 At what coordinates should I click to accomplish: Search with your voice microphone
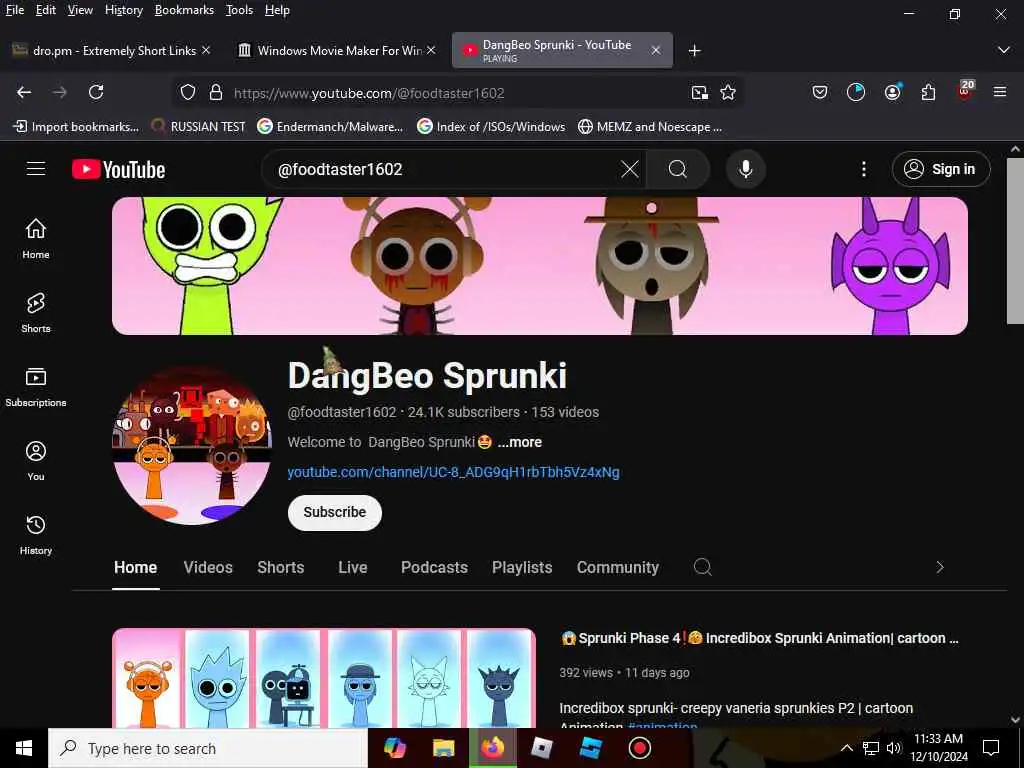click(745, 170)
